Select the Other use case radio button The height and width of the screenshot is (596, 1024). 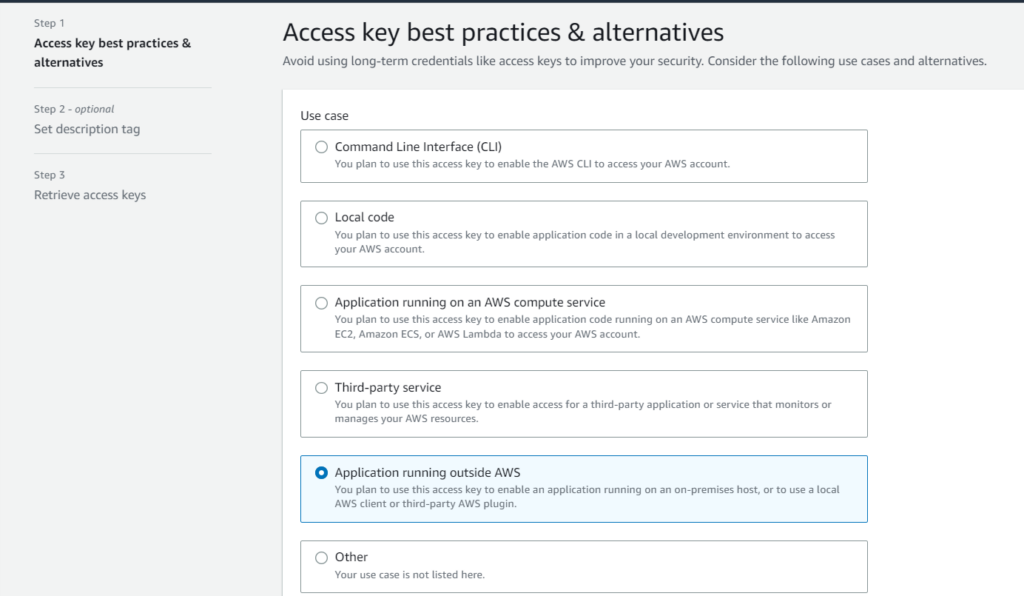point(321,558)
